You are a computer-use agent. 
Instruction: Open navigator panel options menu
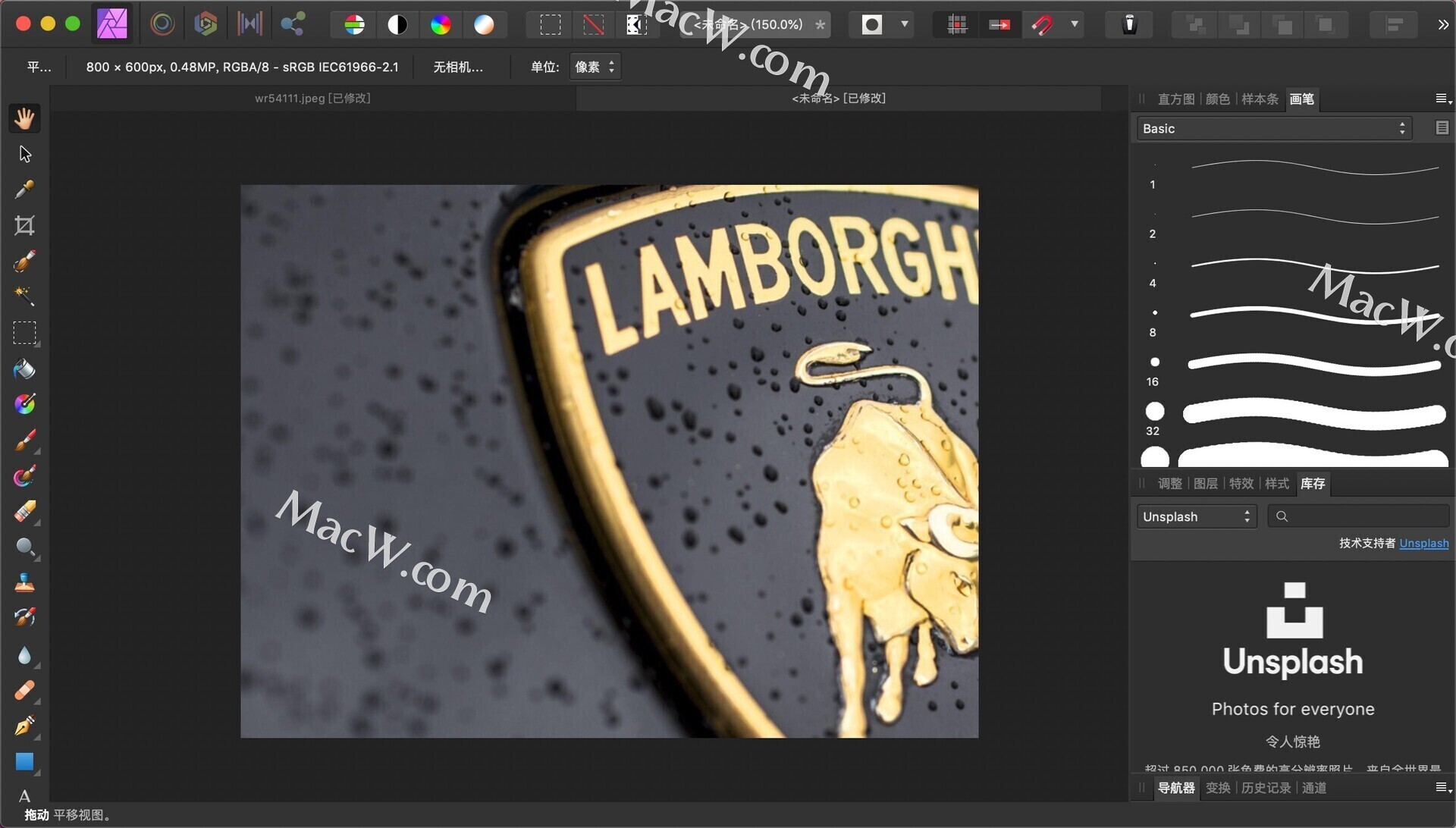(x=1443, y=788)
